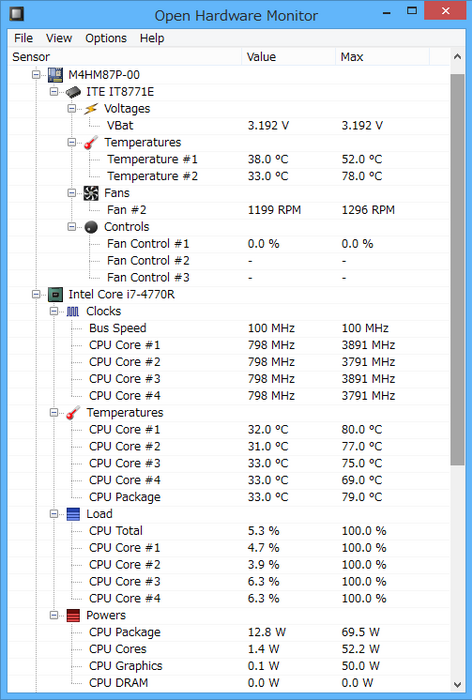472x700 pixels.
Task: Click the scrollbar down arrow
Action: (x=457, y=684)
